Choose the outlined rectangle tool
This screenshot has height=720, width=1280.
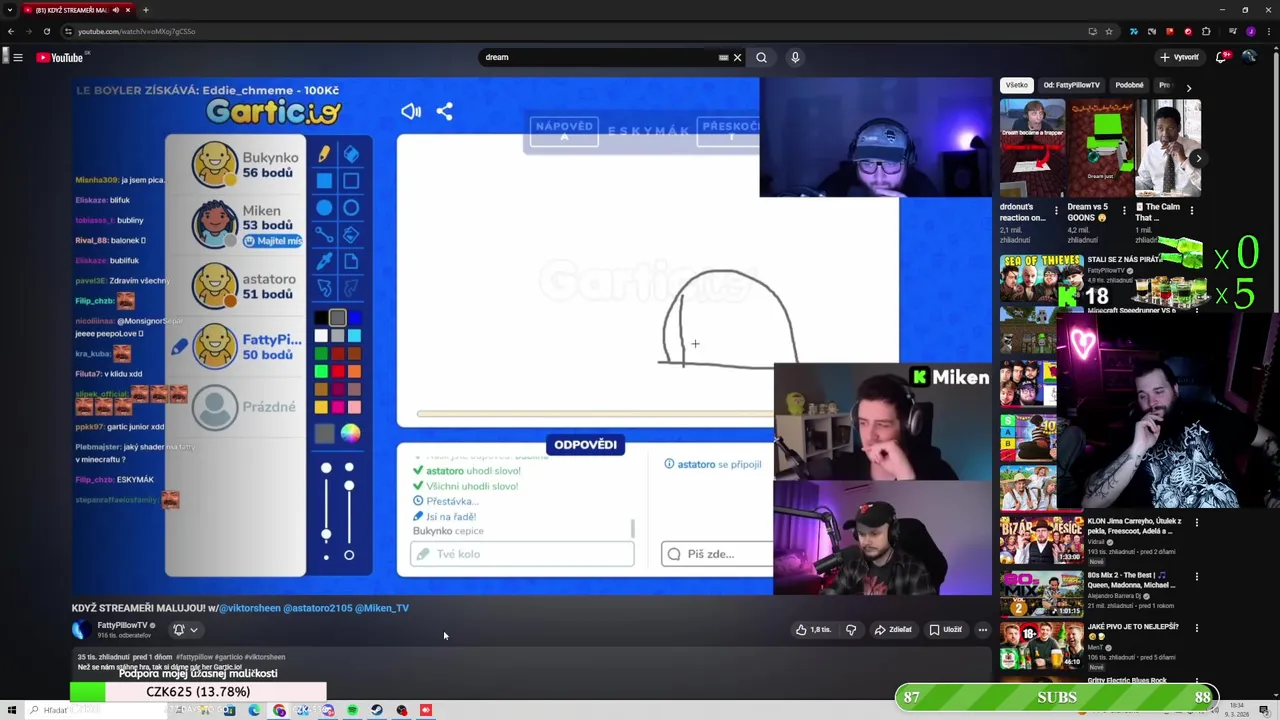(351, 181)
